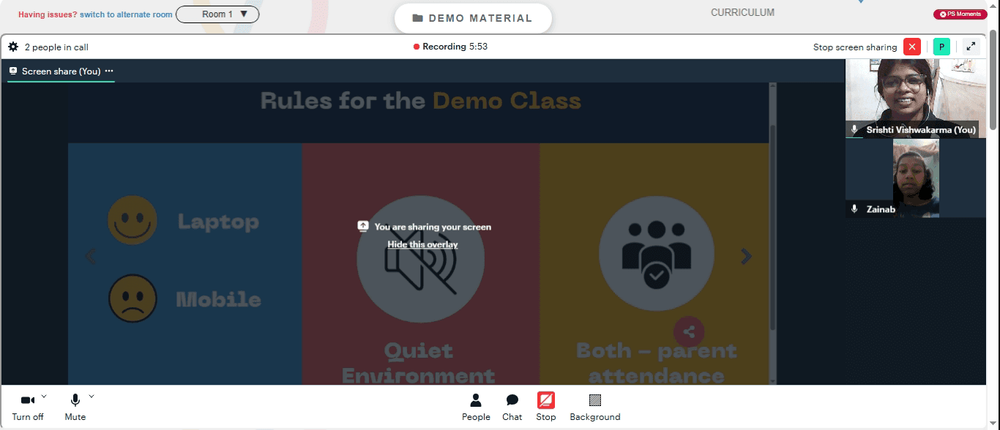Expand camera options chevron

pyautogui.click(x=44, y=396)
